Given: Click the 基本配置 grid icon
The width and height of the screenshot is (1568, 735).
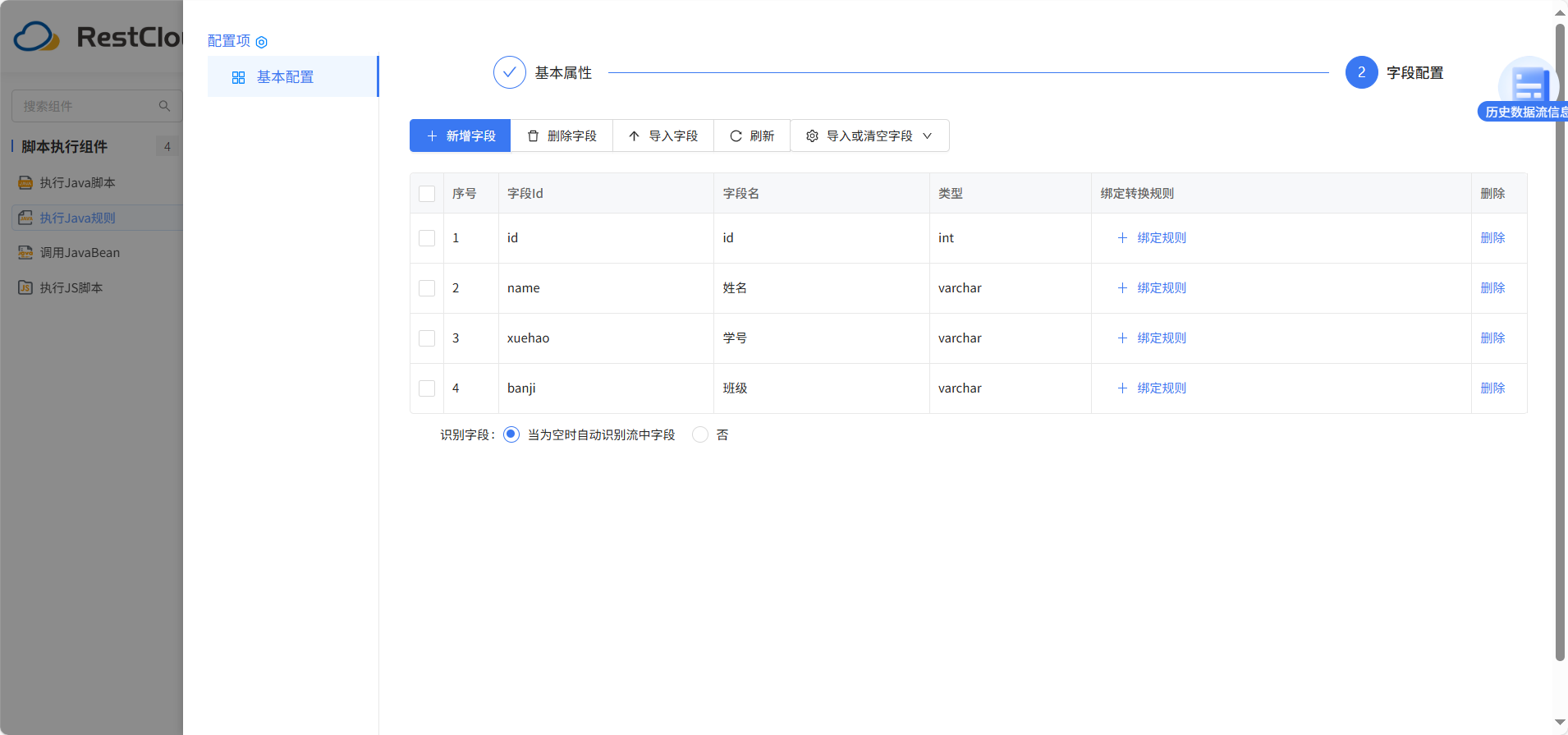Looking at the screenshot, I should point(238,77).
